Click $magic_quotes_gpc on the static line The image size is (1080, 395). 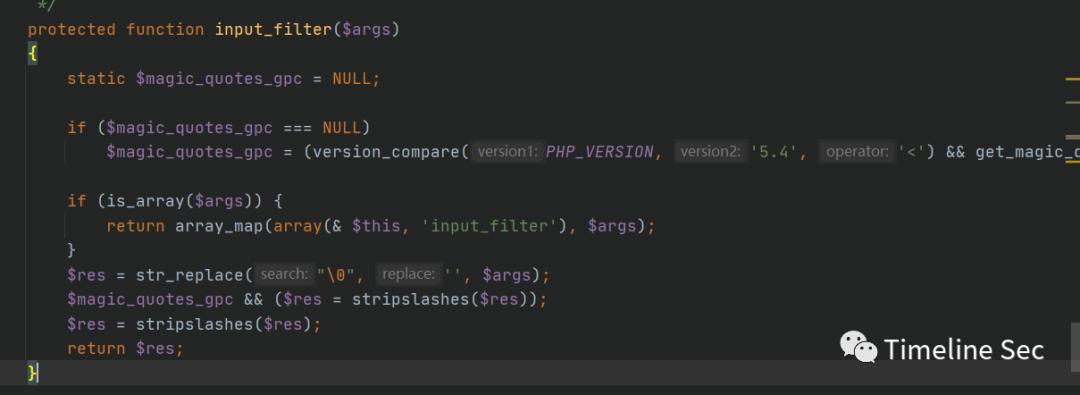coord(219,79)
